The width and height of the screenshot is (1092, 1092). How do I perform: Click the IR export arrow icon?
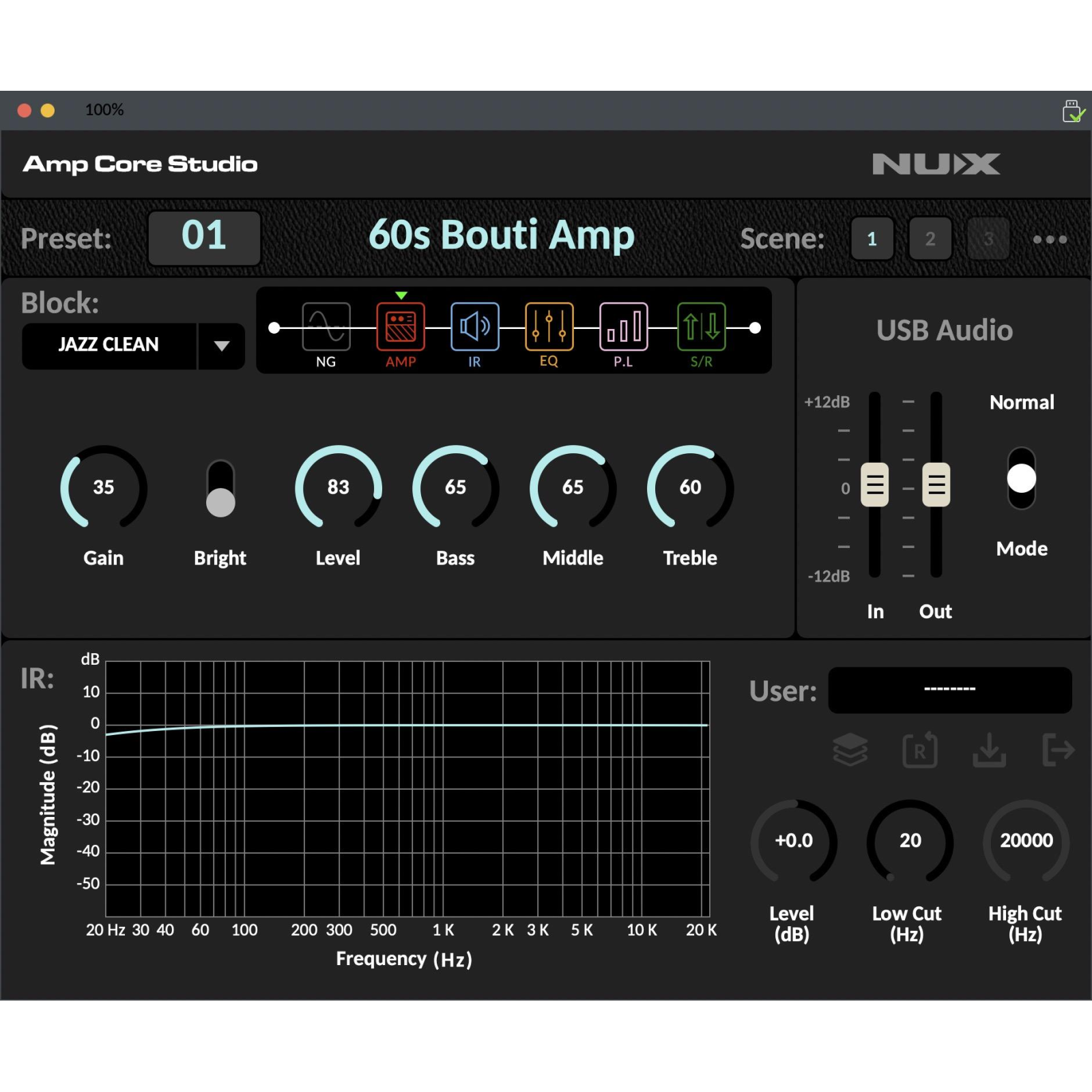1058,751
